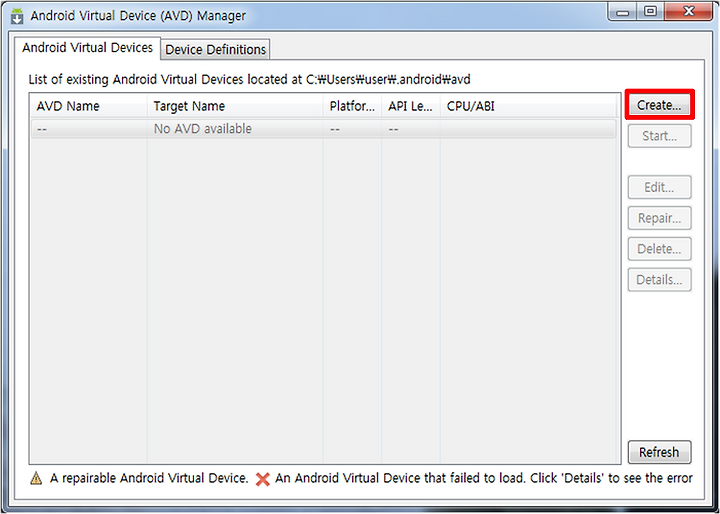Image resolution: width=720 pixels, height=514 pixels.
Task: Click the 'List of existing Android Virtual Devices' text
Action: (249, 79)
